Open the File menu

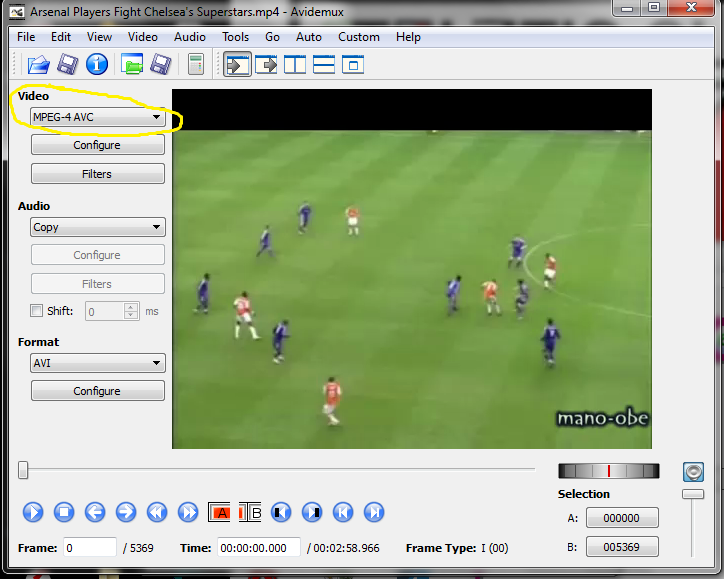coord(26,37)
